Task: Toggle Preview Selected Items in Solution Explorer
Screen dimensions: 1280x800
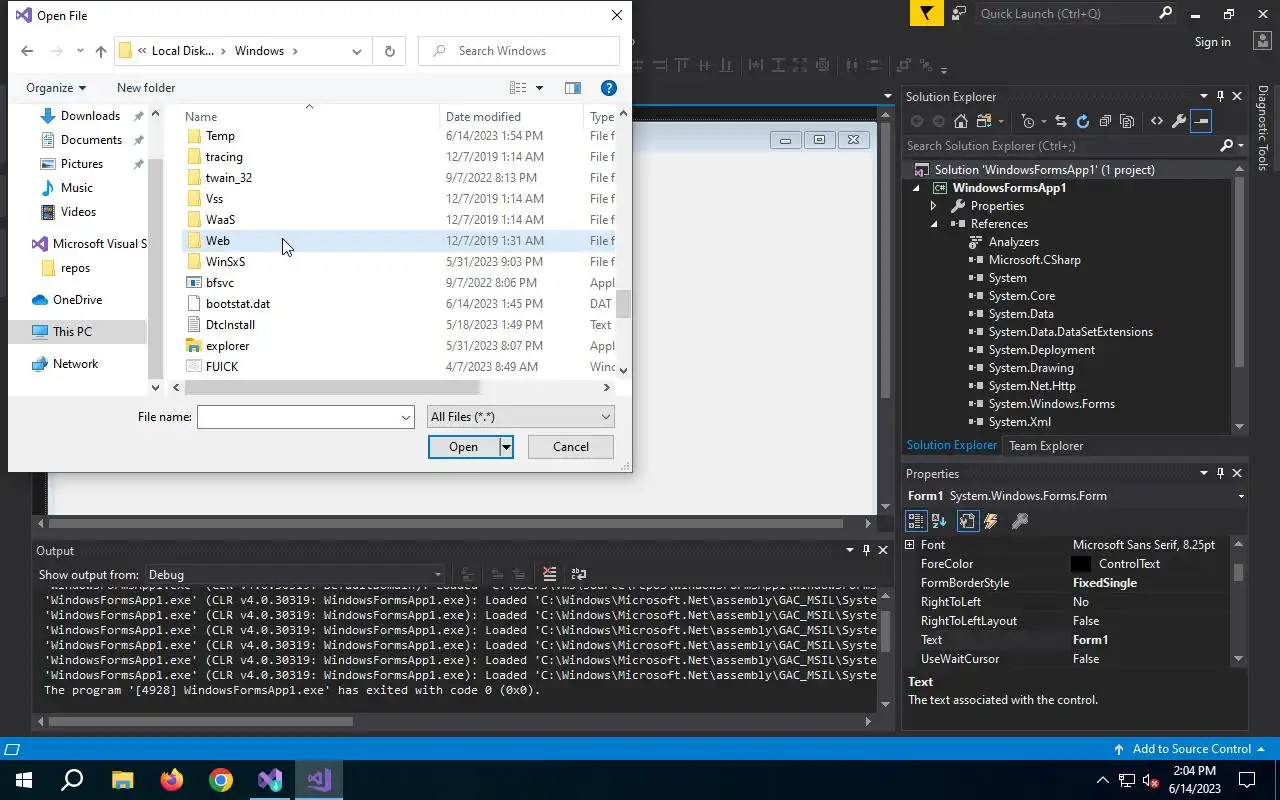Action: [x=1201, y=121]
